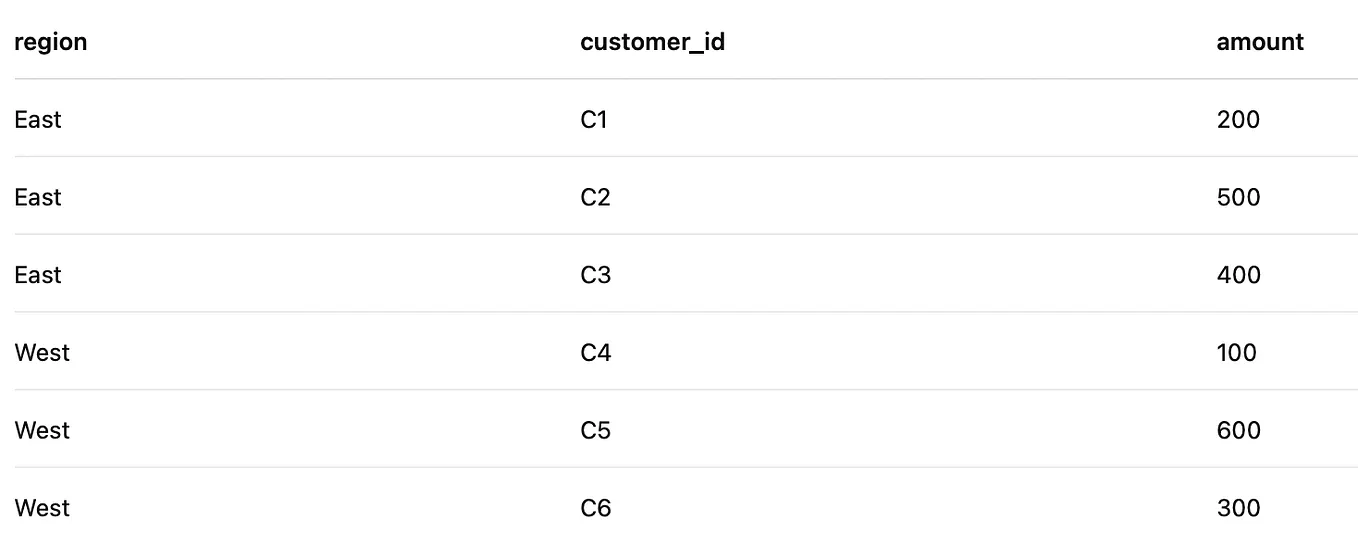The width and height of the screenshot is (1358, 559).
Task: Select the amount 300 cell
Action: pyautogui.click(x=1239, y=508)
